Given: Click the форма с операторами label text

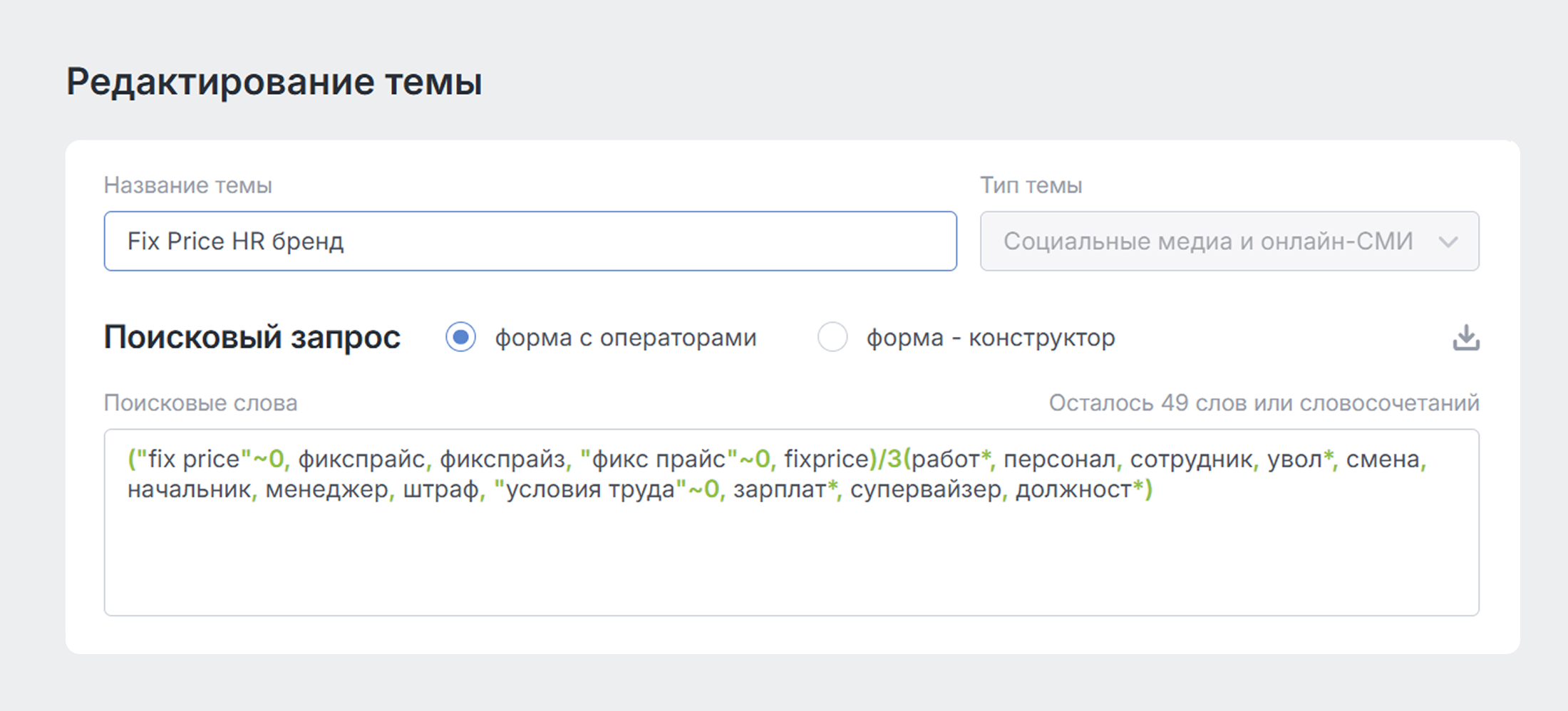Looking at the screenshot, I should tap(625, 338).
